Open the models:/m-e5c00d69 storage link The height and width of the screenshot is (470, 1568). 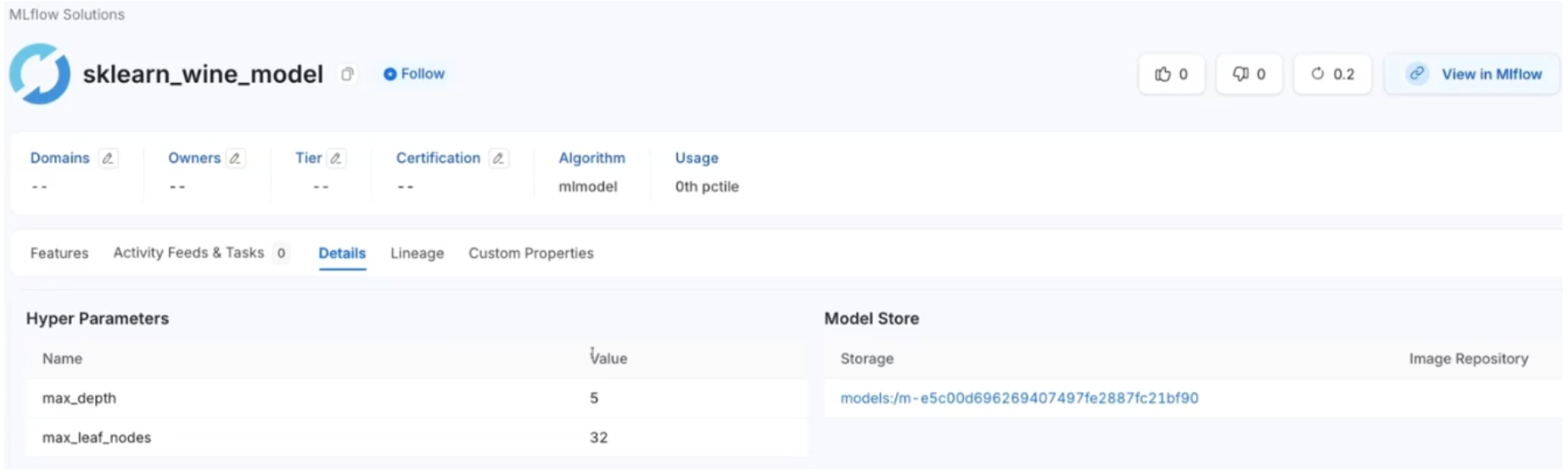[x=1019, y=398]
